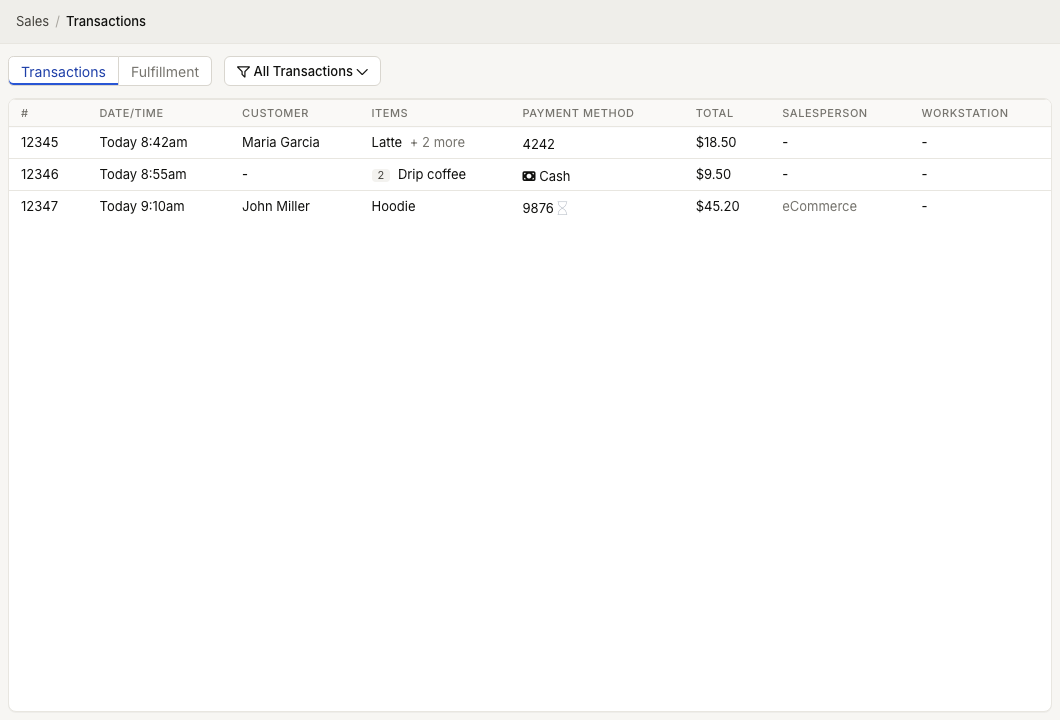The image size is (1060, 720).
Task: Click the hourglass pending icon next to 9876
Action: (562, 208)
